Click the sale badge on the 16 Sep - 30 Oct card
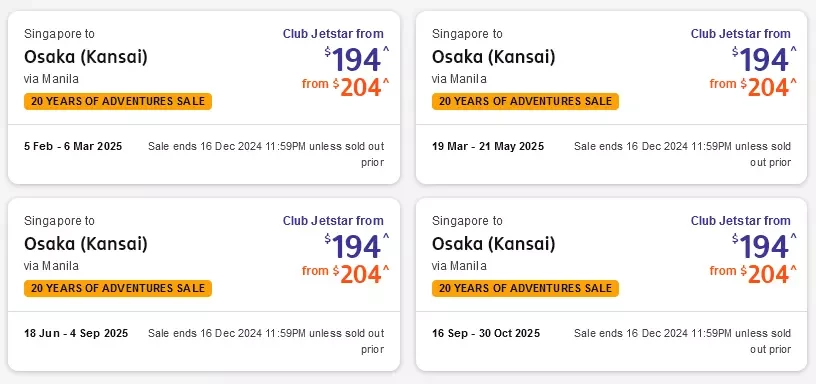Image resolution: width=816 pixels, height=384 pixels. click(x=525, y=288)
